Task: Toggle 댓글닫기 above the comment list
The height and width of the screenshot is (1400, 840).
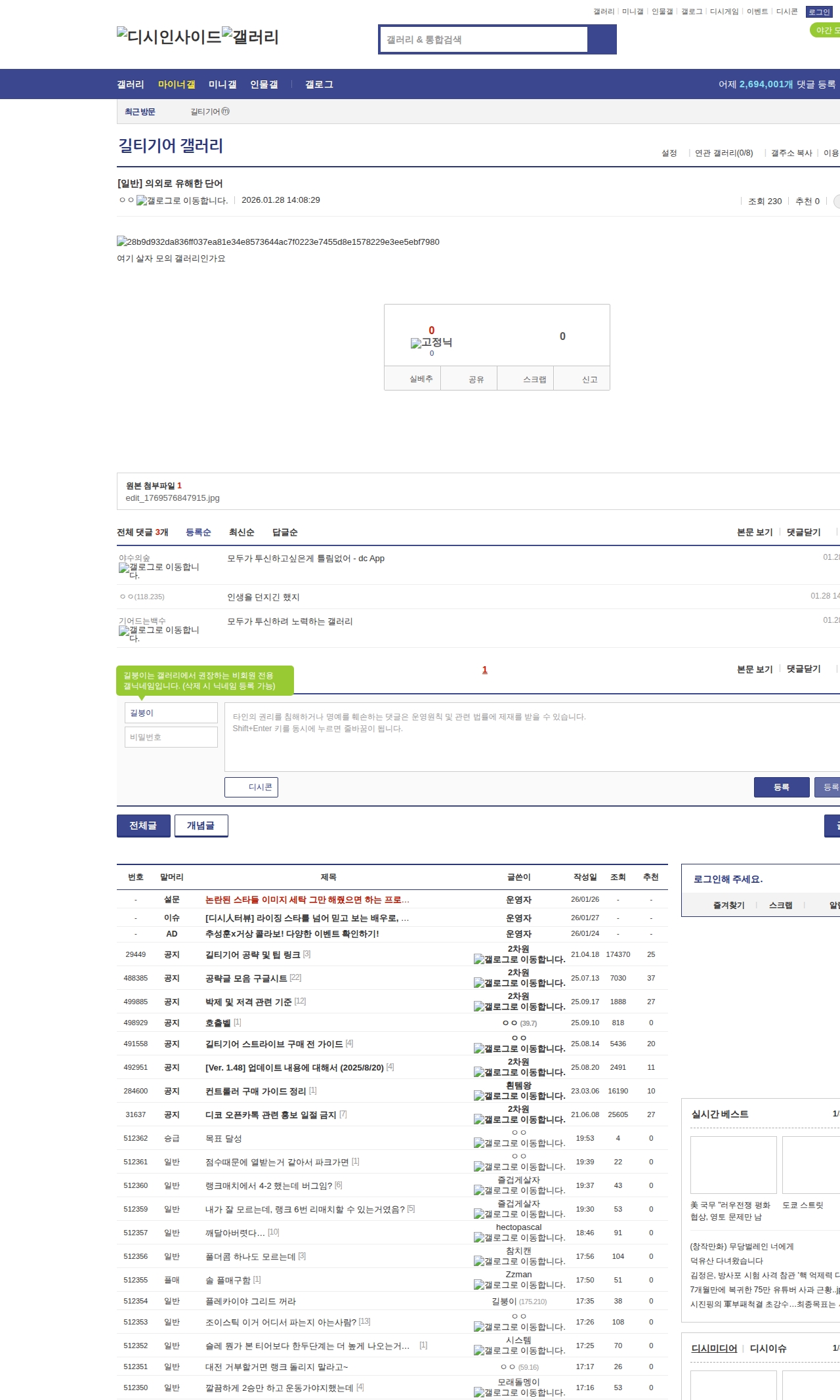Action: coord(803,532)
